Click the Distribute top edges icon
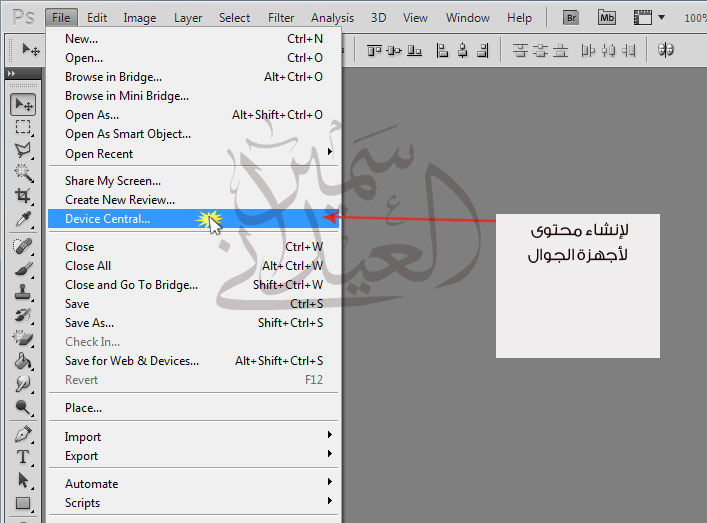The width and height of the screenshot is (707, 523). [520, 50]
